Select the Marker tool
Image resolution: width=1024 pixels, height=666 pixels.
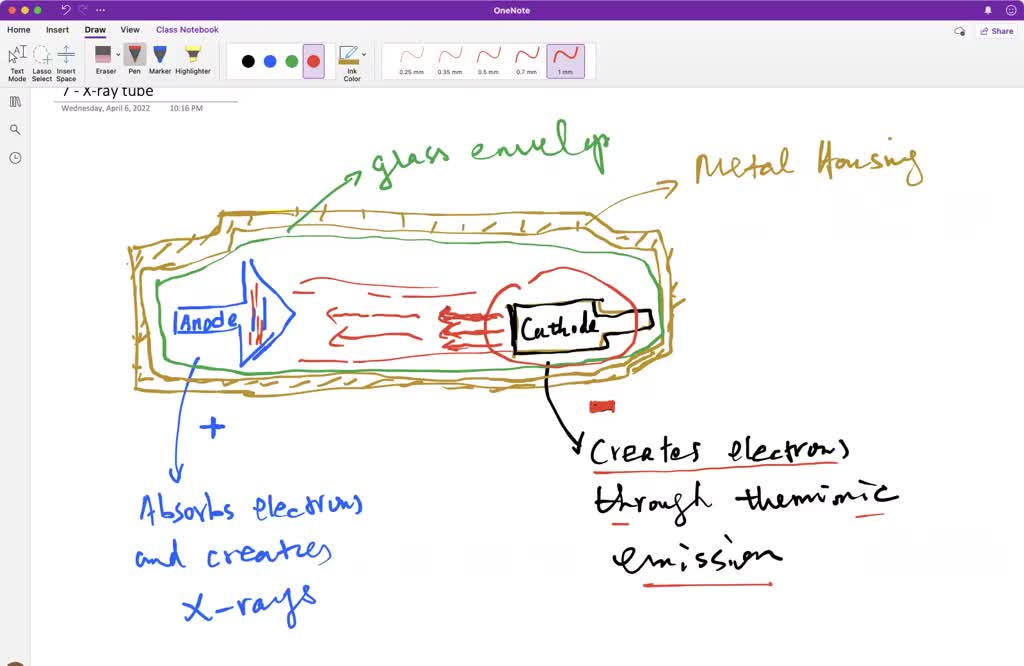click(159, 60)
